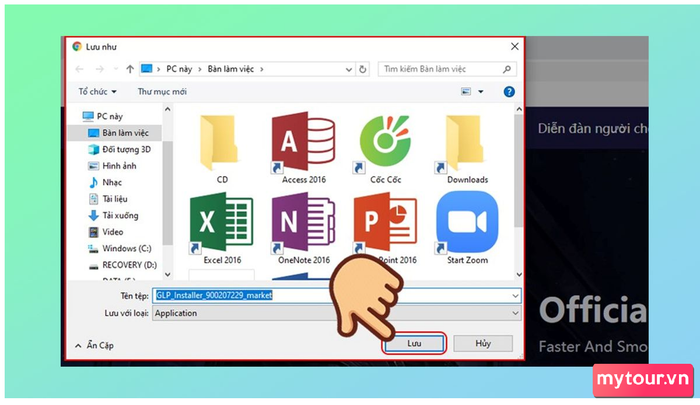Image resolution: width=700 pixels, height=405 pixels.
Task: Open the Tổ chức menu
Action: tap(97, 92)
